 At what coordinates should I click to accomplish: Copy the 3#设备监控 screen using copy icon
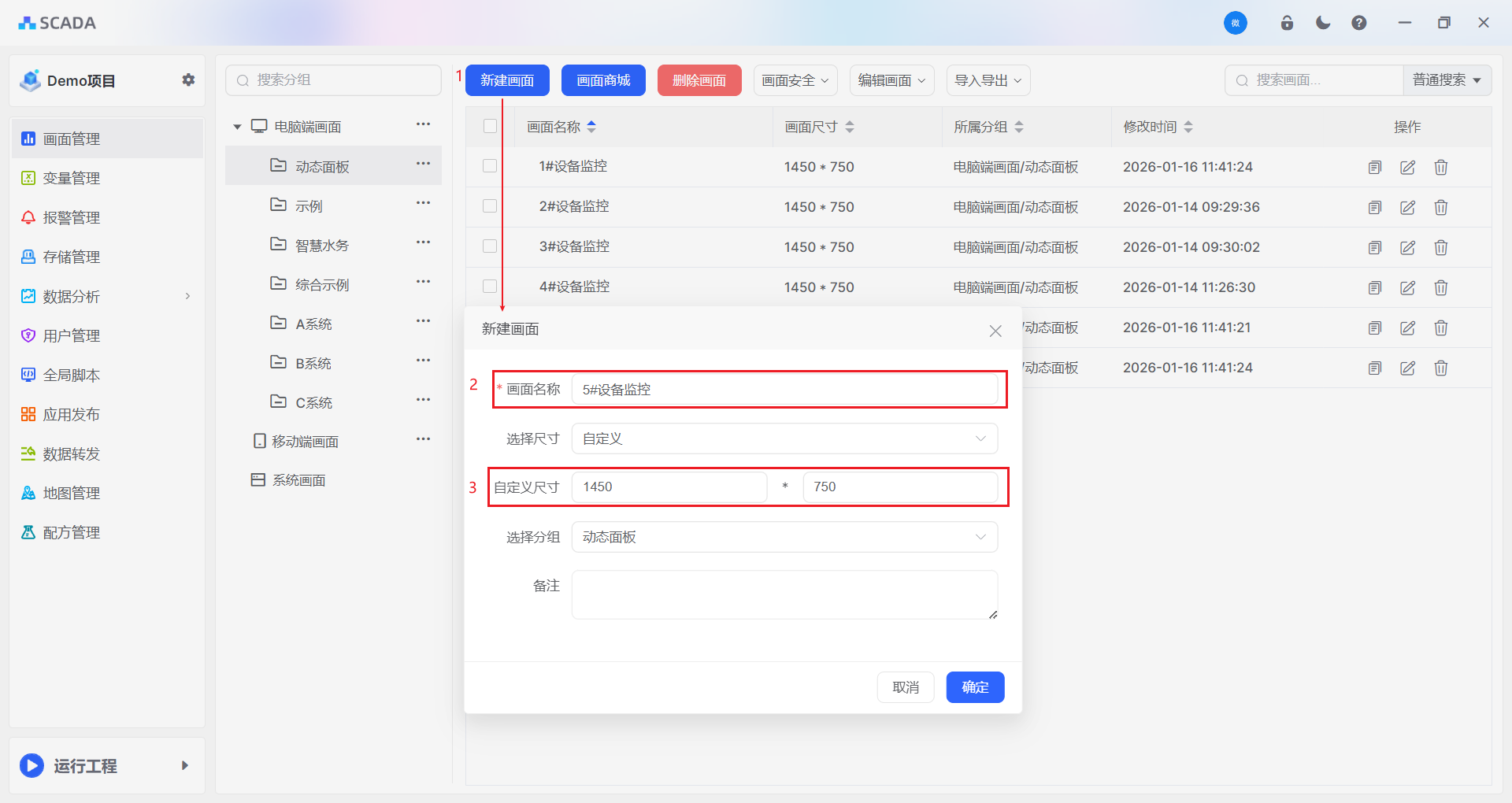(x=1375, y=247)
